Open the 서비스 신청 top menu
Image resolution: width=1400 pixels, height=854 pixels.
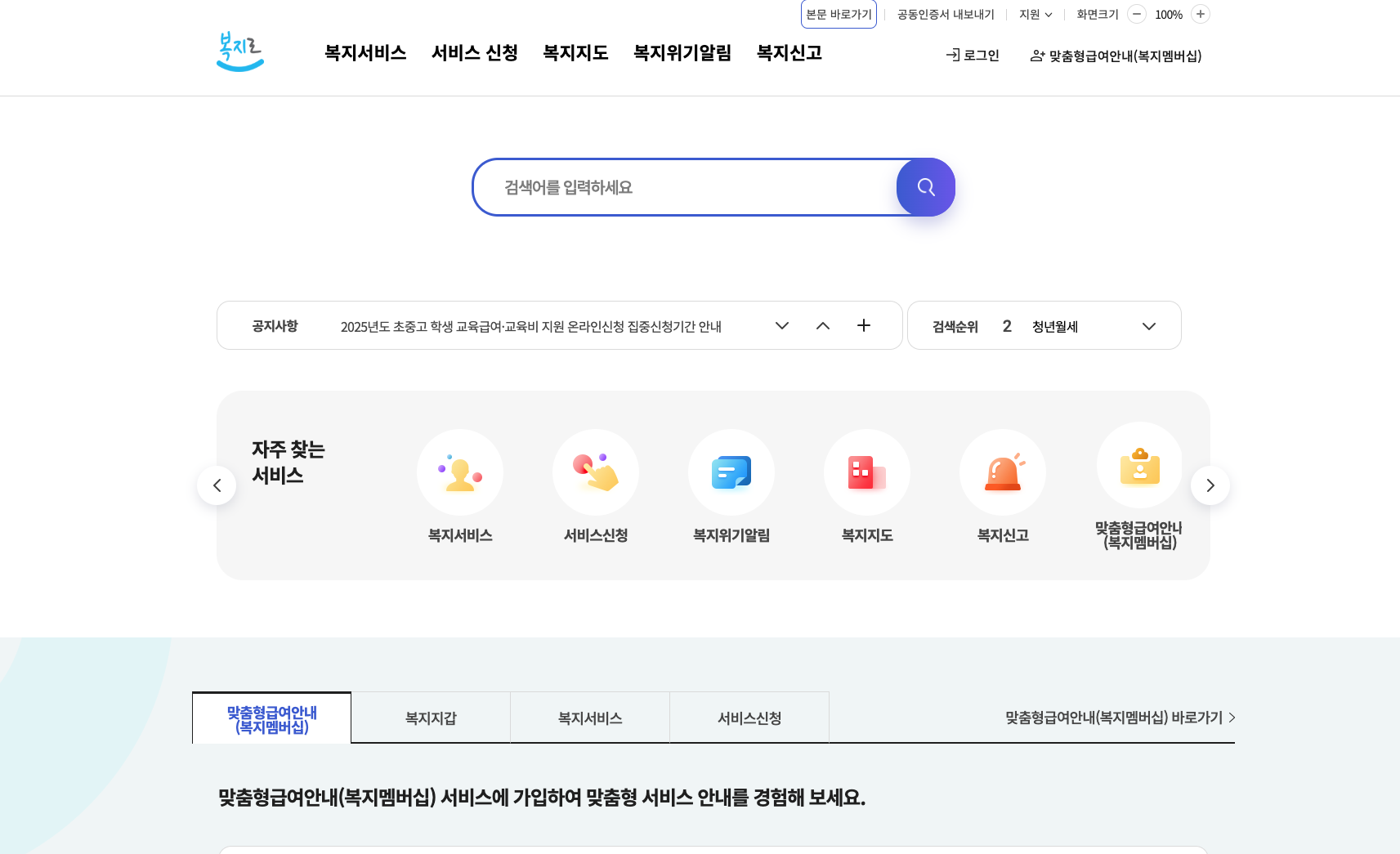pos(475,53)
